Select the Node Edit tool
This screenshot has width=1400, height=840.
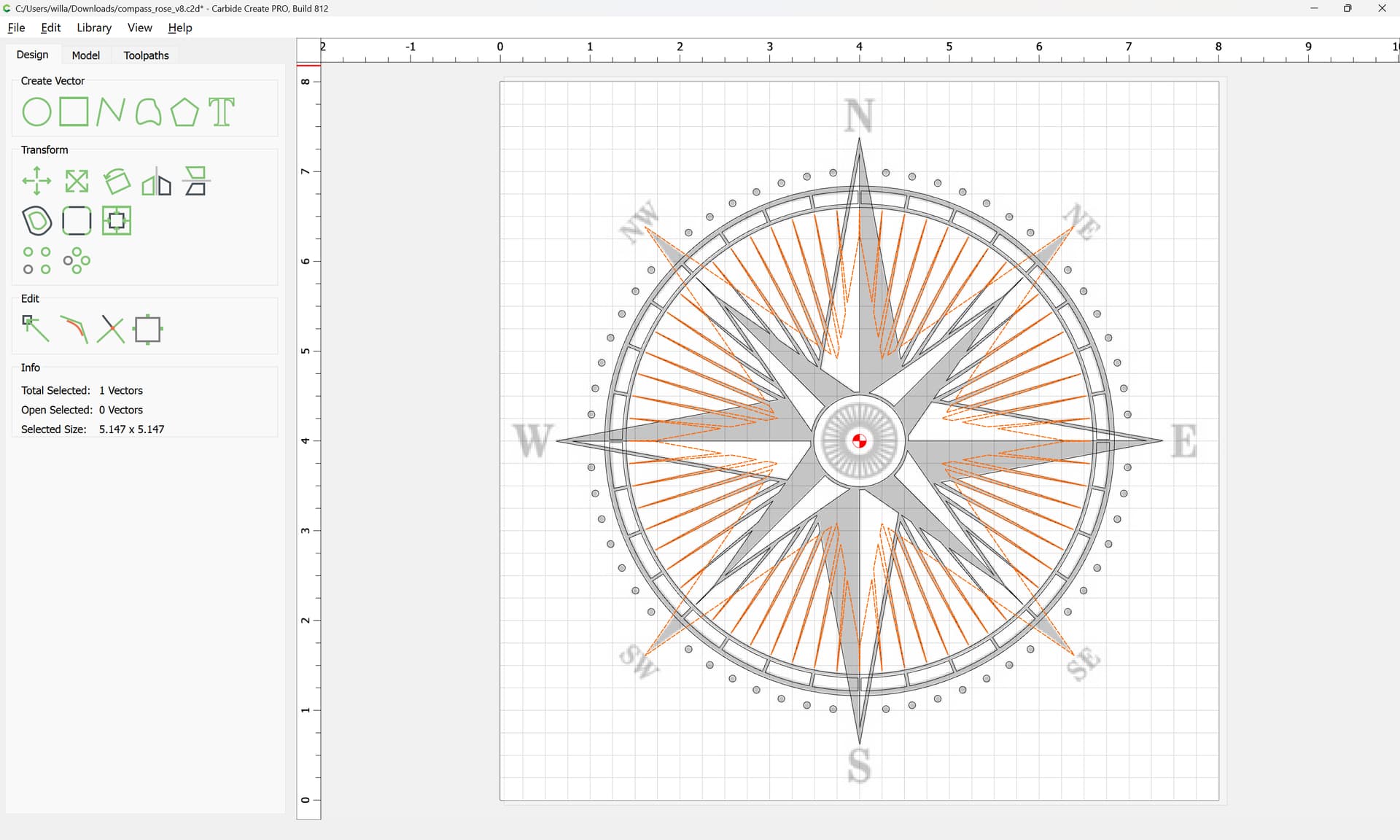coord(35,329)
